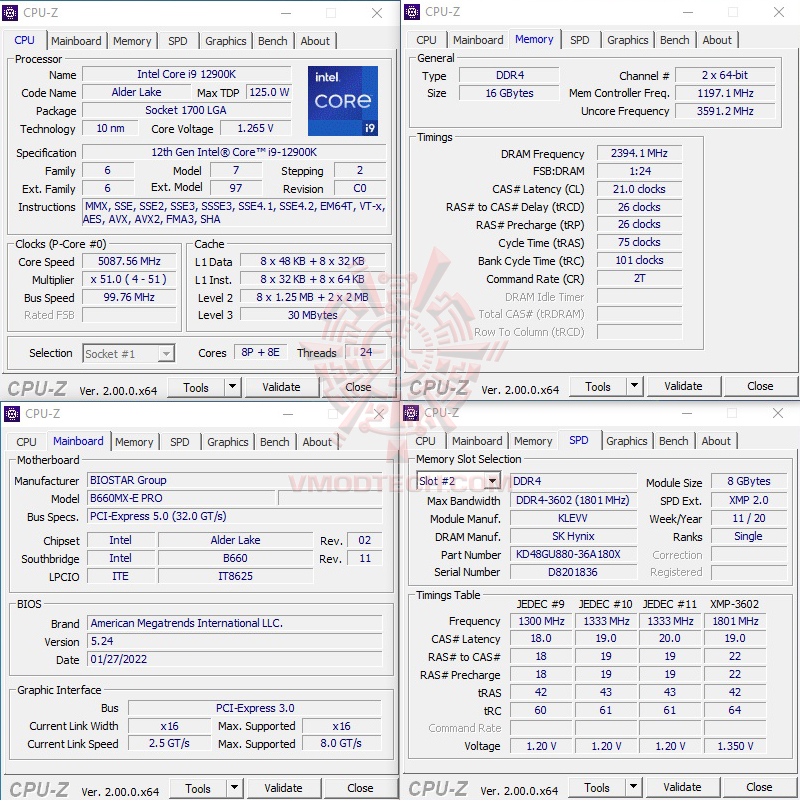Click the part number KD48GU880-36A180X
Viewport: 800px width, 806px height.
[573, 554]
